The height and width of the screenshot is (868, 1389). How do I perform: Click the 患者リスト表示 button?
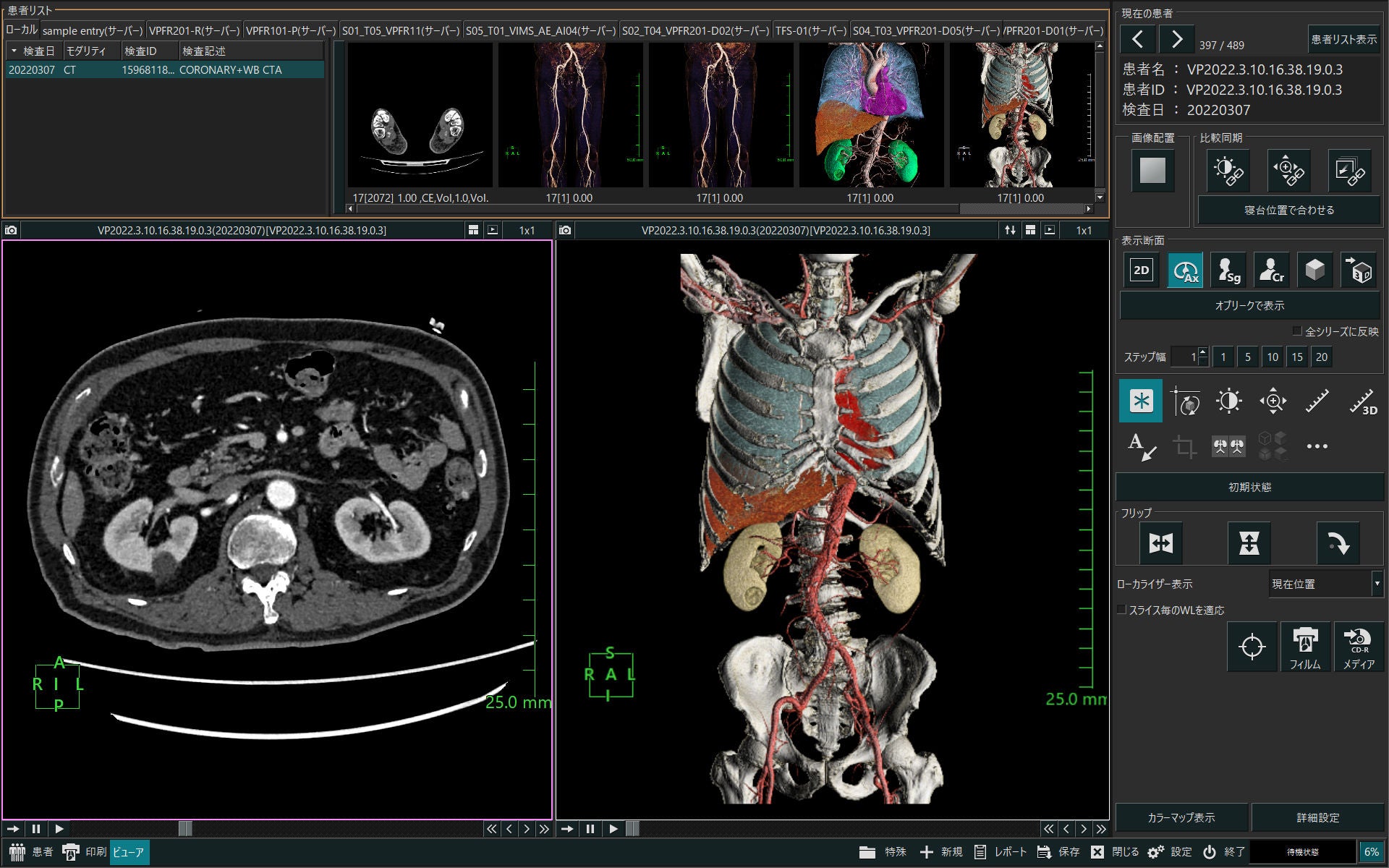tap(1344, 40)
